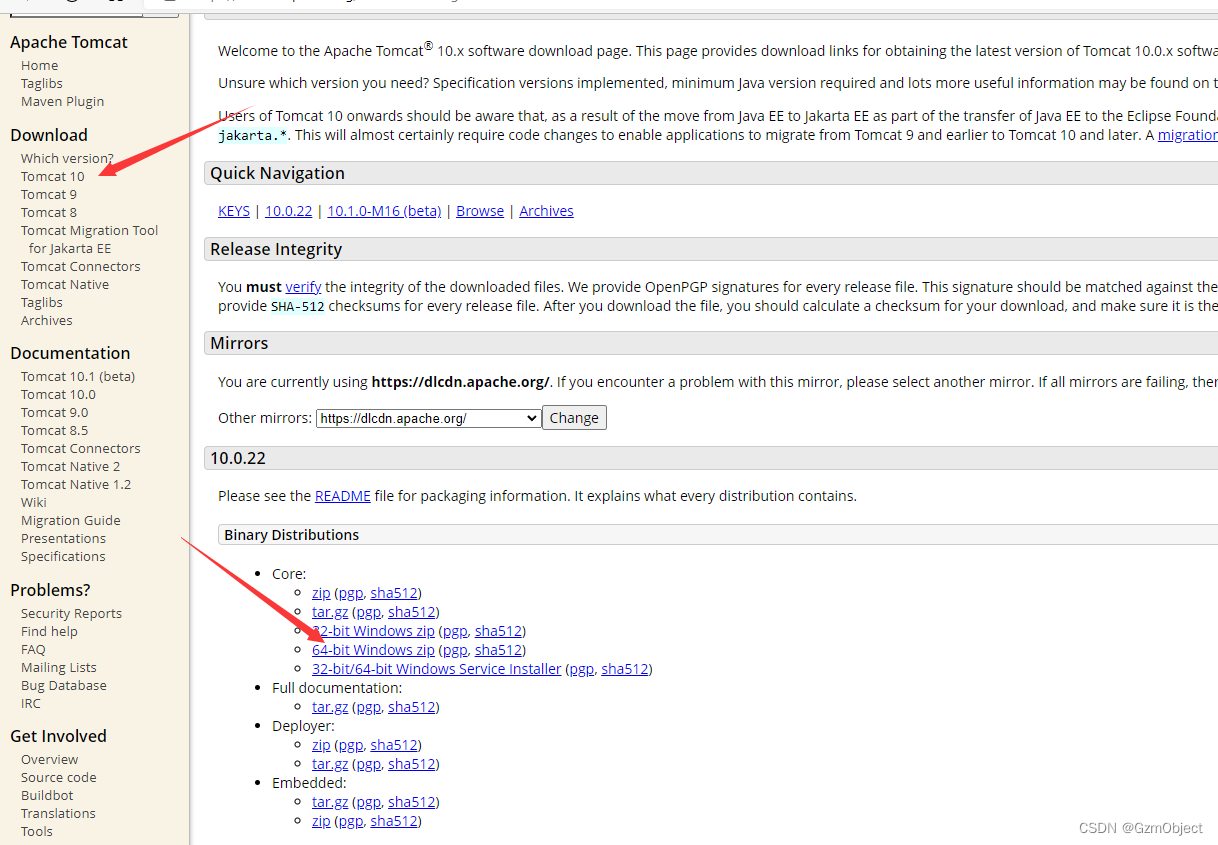Open the mirror selection dropdown
This screenshot has width=1218, height=845.
click(x=428, y=418)
